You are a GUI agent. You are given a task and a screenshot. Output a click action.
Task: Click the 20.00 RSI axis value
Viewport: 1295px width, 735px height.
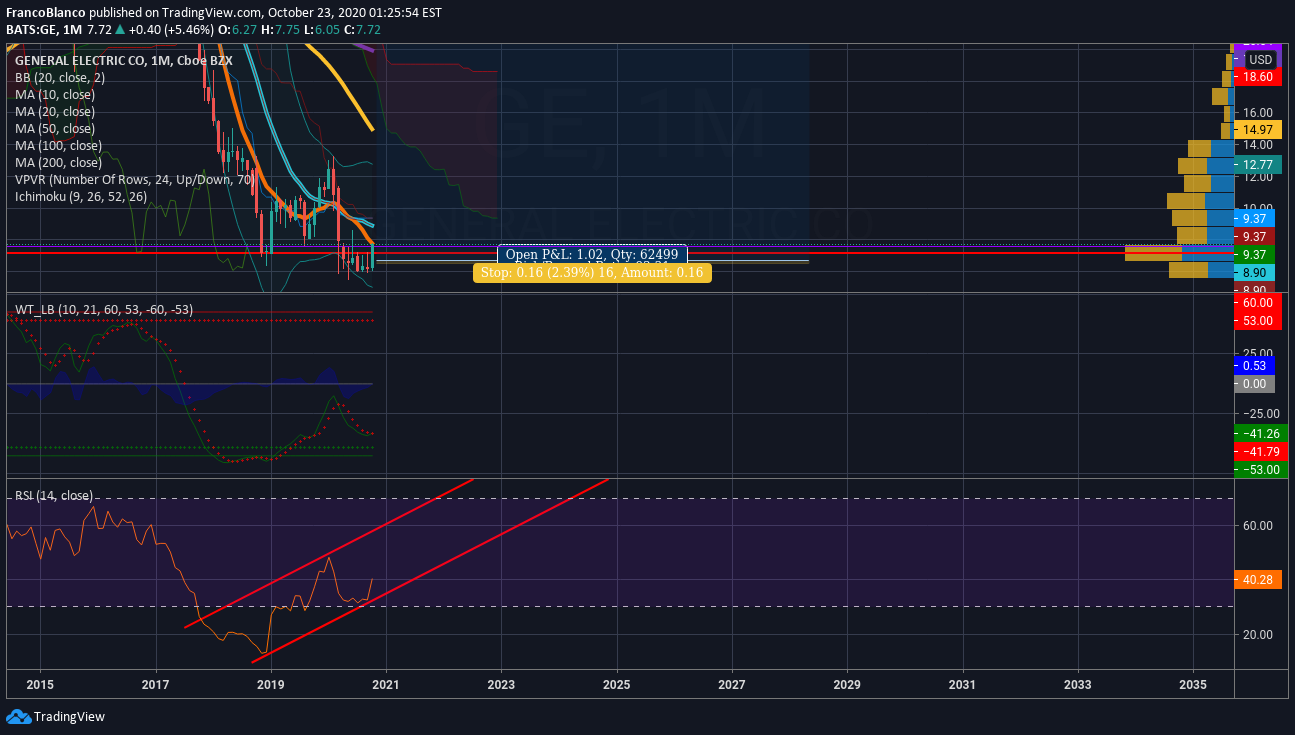click(x=1259, y=634)
